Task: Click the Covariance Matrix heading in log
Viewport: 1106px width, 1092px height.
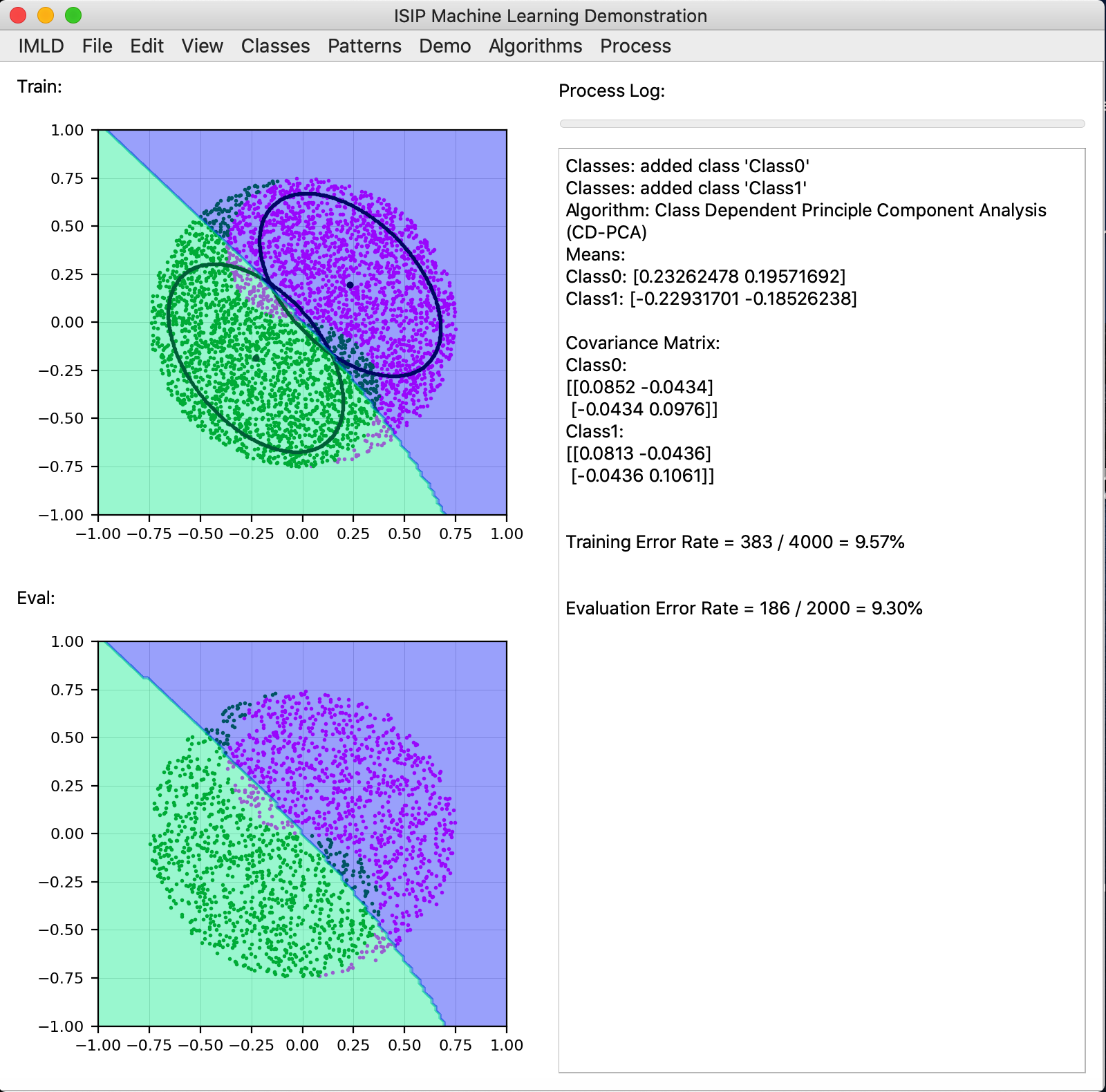Action: click(642, 343)
